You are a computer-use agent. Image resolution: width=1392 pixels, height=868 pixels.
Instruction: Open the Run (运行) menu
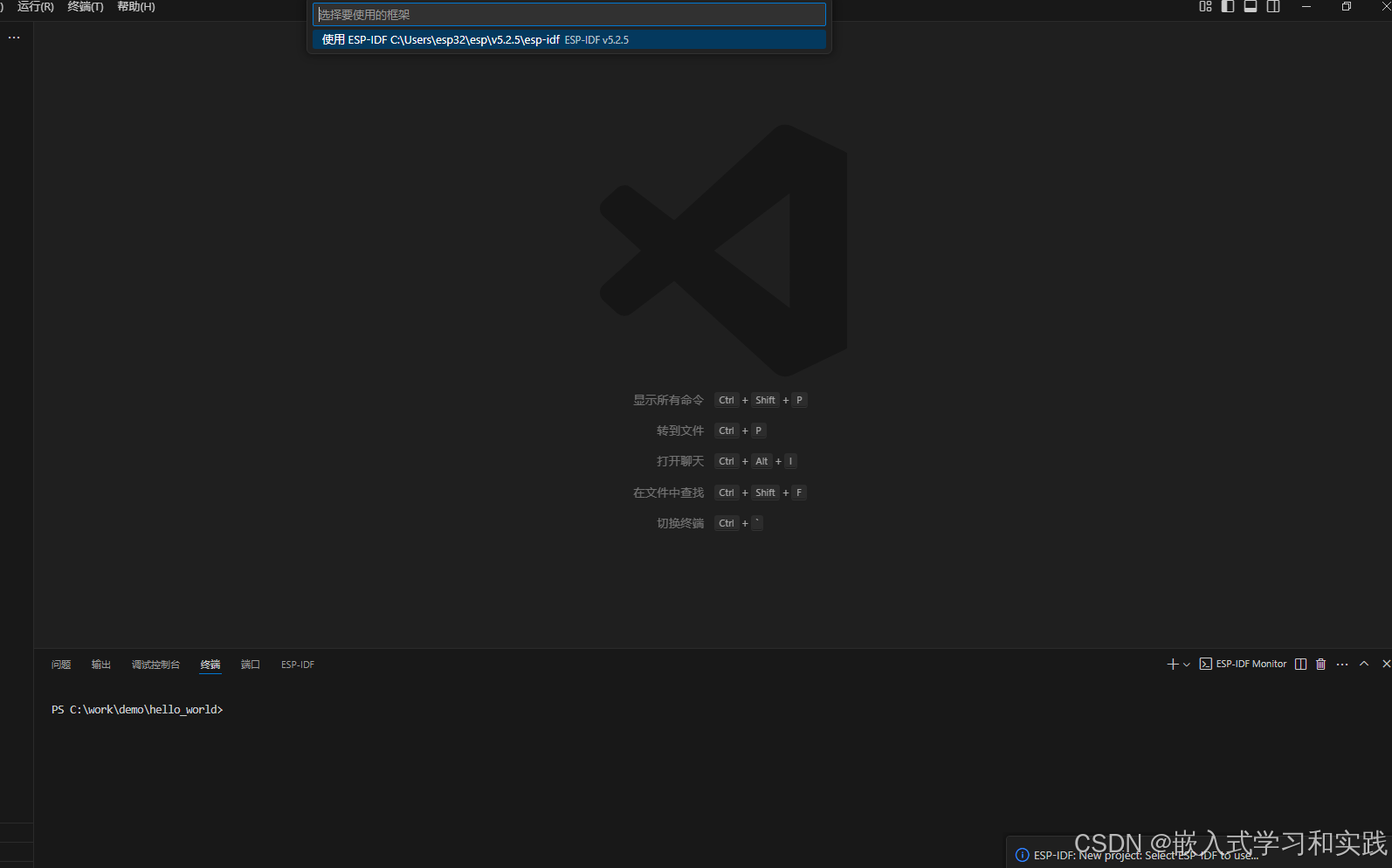click(x=36, y=7)
